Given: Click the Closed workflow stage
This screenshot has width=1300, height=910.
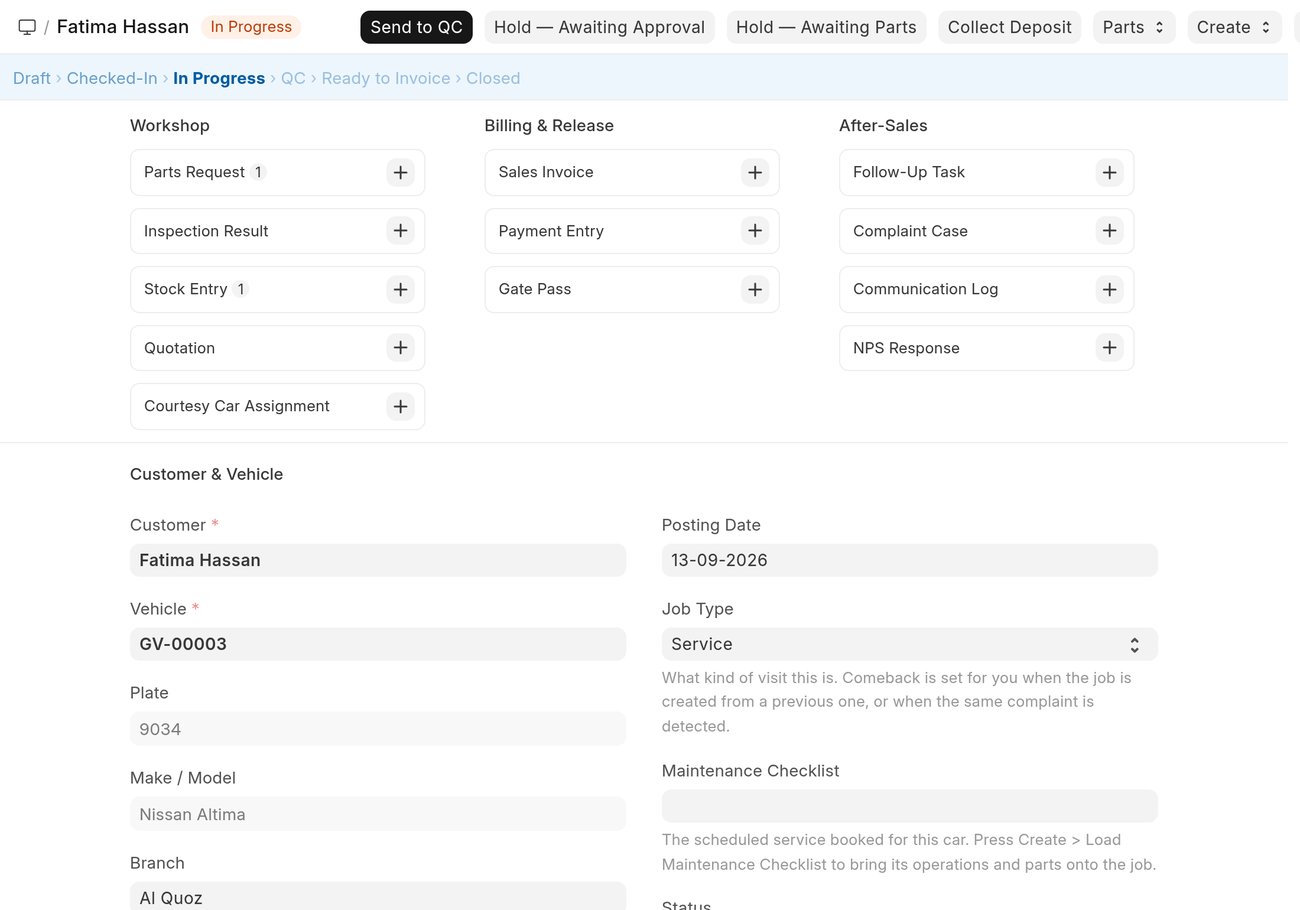Looking at the screenshot, I should click(493, 78).
